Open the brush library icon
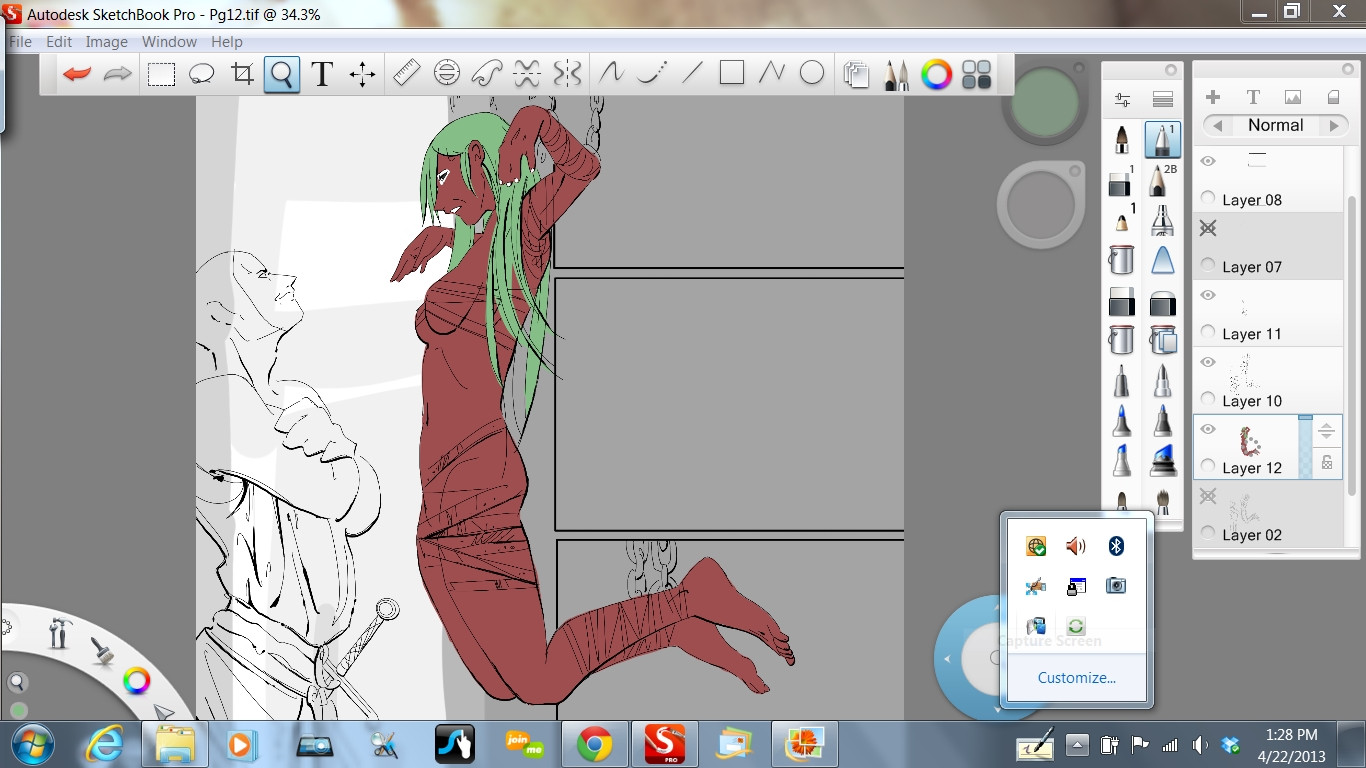This screenshot has height=768, width=1366. (x=1162, y=100)
